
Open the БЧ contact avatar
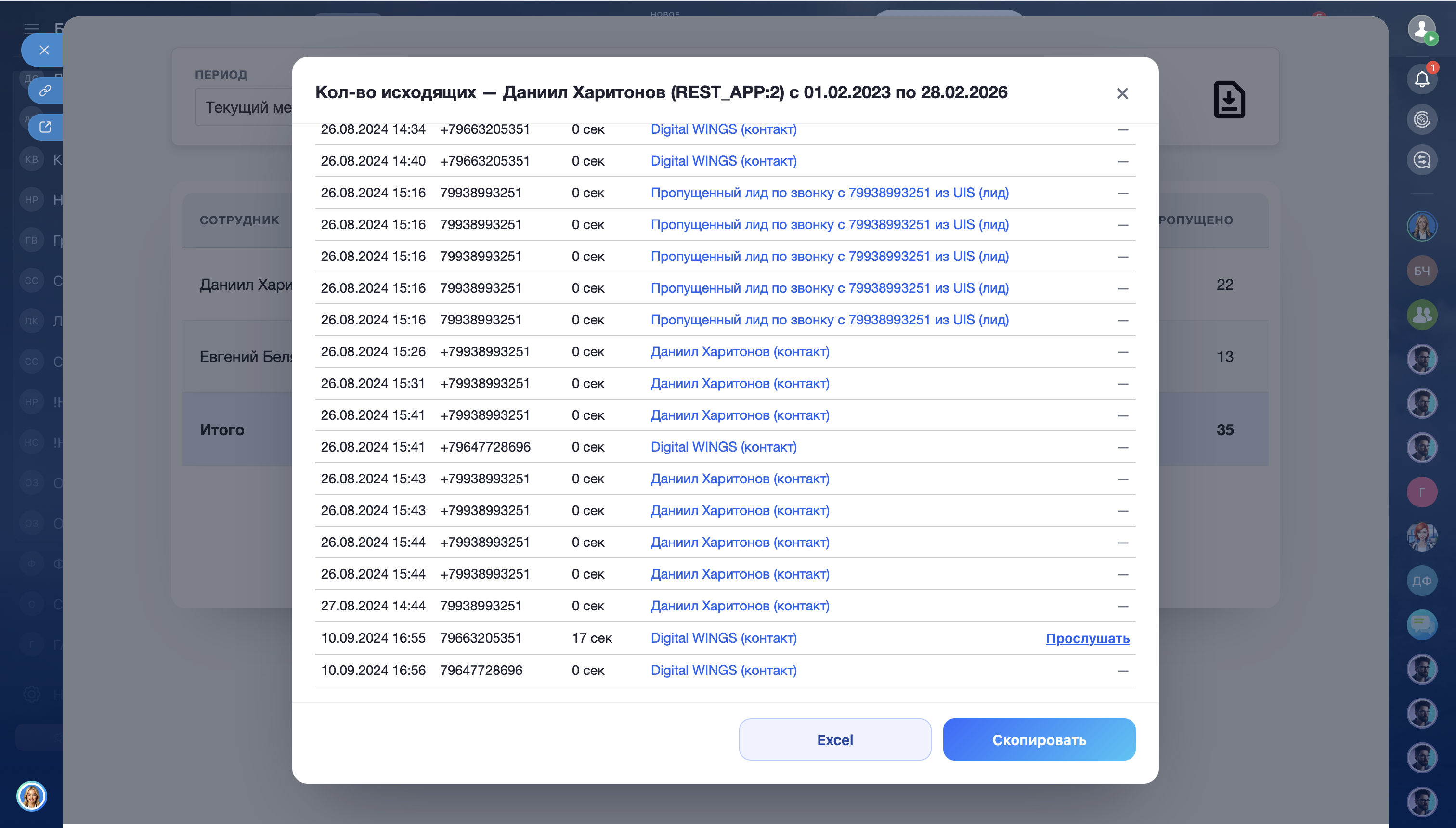pos(1421,271)
